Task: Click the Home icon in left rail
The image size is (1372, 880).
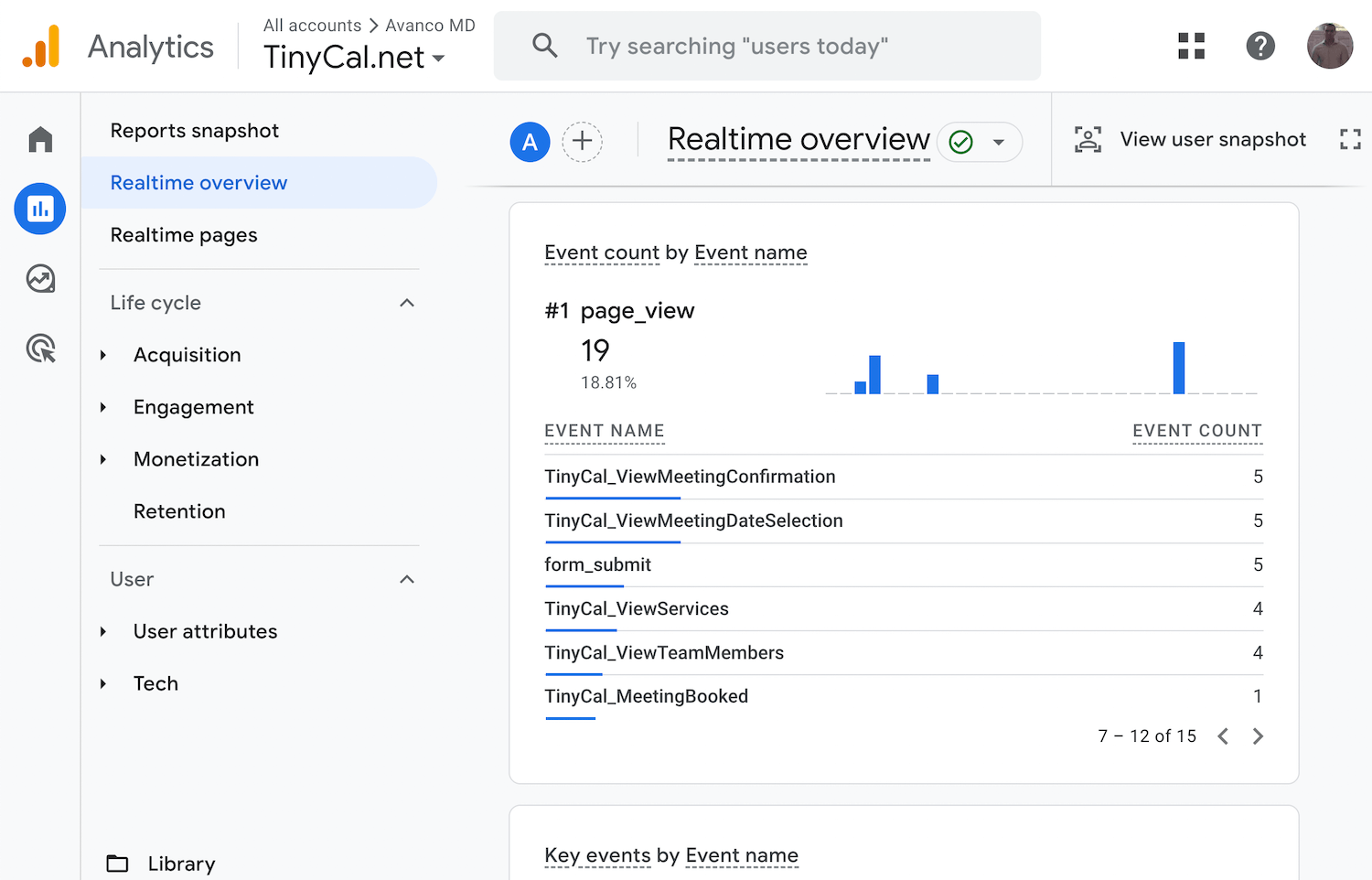Action: 40,140
